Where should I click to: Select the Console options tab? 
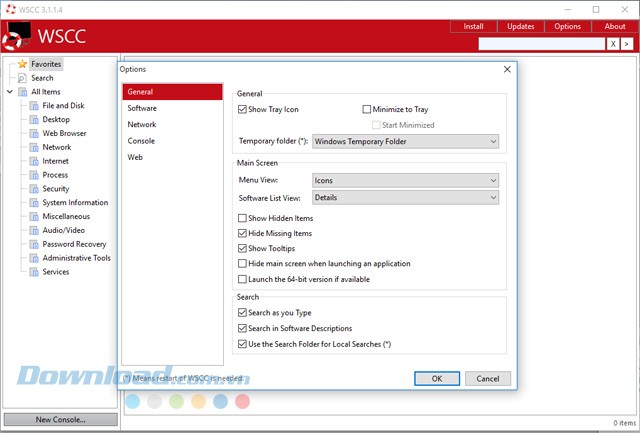[172, 141]
